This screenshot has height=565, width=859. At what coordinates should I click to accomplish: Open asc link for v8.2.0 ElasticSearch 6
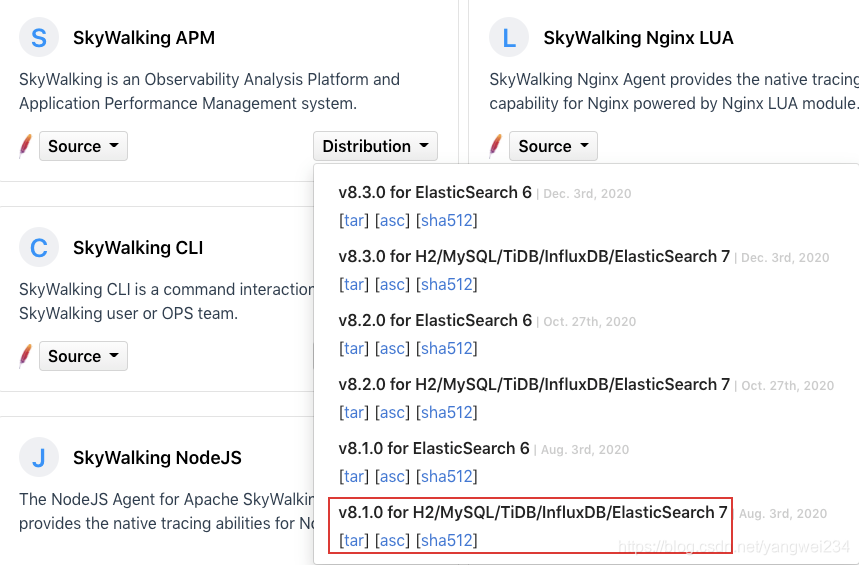click(x=392, y=349)
